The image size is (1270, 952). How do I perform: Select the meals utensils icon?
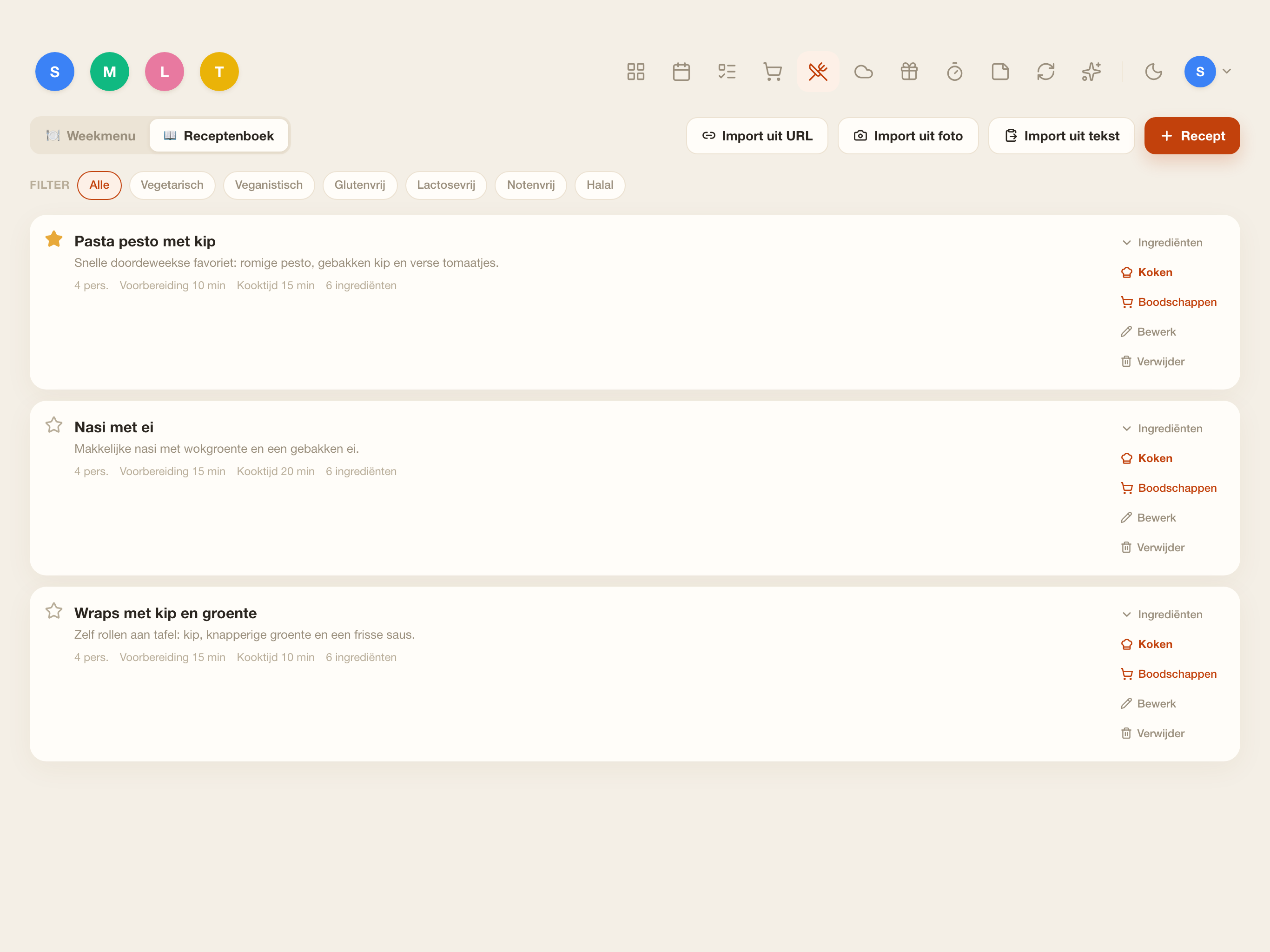818,72
